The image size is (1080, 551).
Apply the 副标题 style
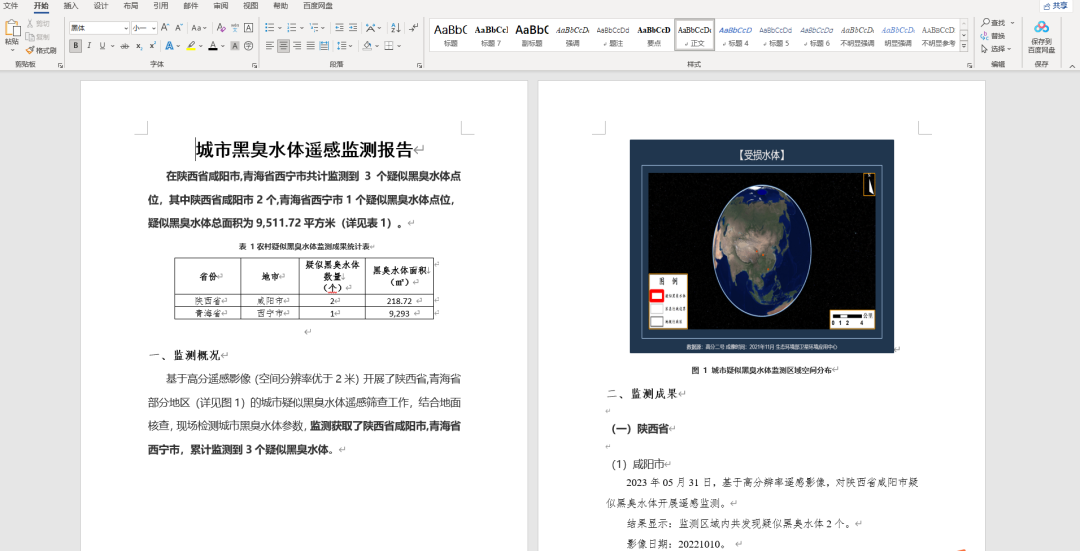(x=532, y=35)
